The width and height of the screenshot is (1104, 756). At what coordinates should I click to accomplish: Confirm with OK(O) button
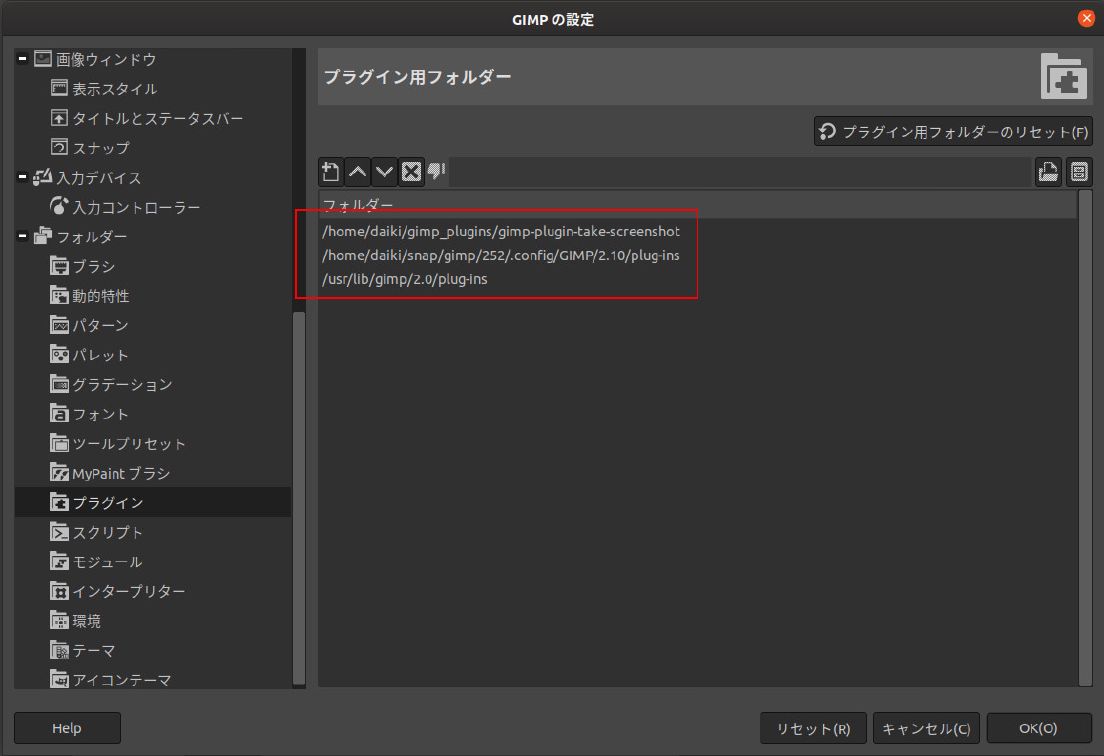[1039, 728]
